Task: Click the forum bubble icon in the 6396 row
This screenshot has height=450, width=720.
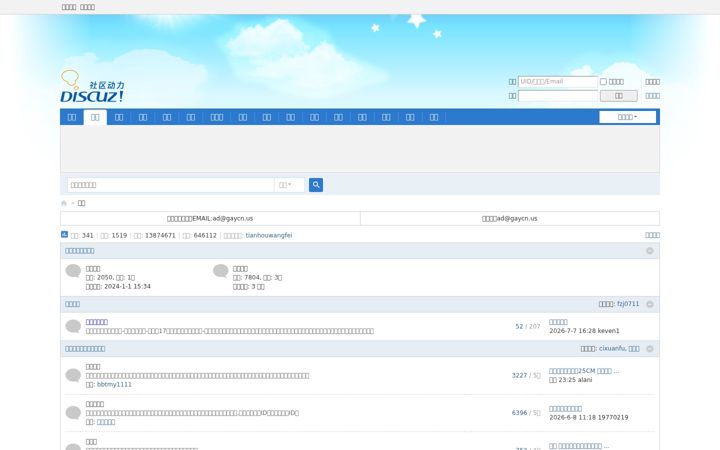Action: [x=73, y=413]
